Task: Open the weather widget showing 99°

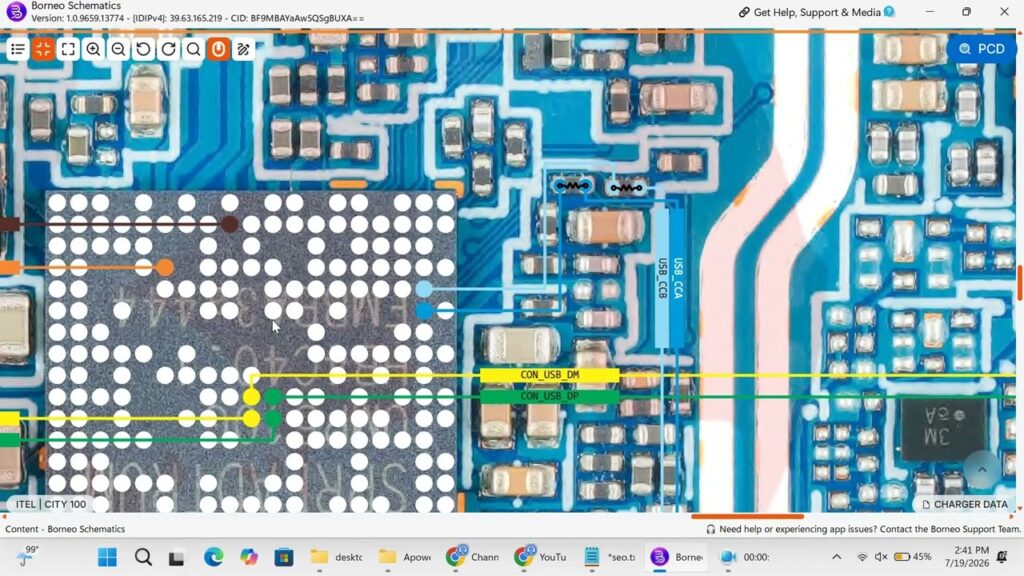Action: click(x=27, y=556)
